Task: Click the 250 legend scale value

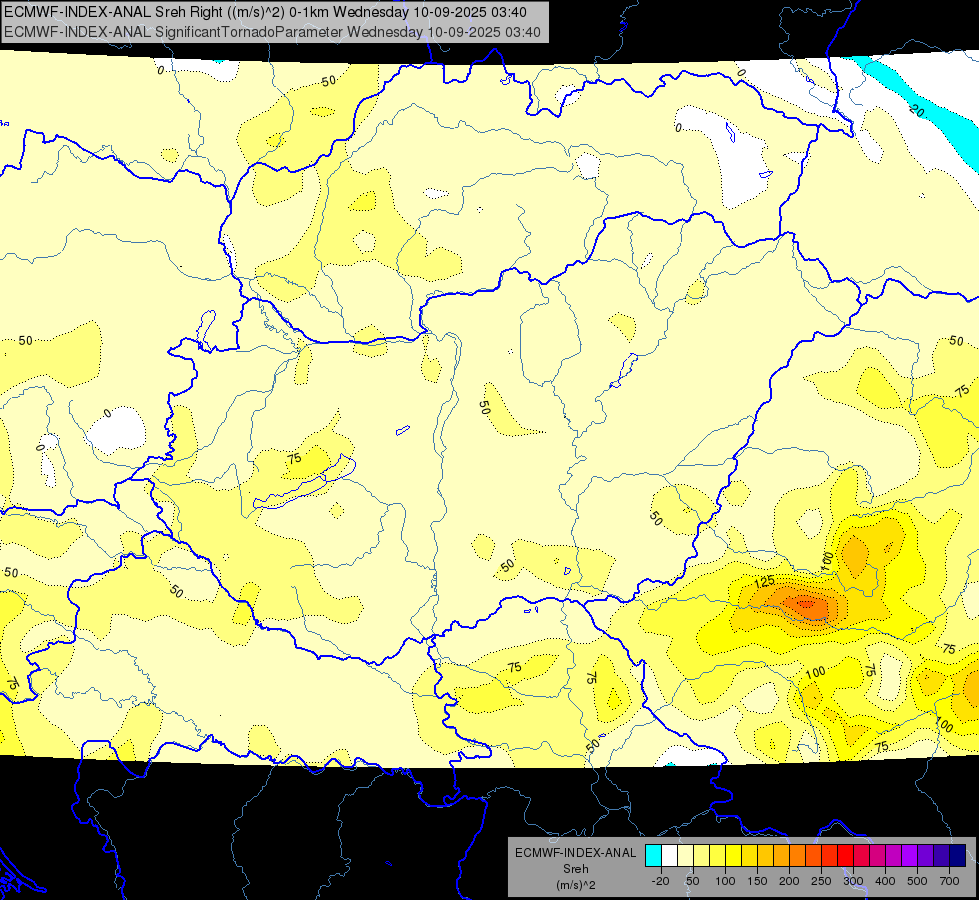Action: pyautogui.click(x=821, y=881)
